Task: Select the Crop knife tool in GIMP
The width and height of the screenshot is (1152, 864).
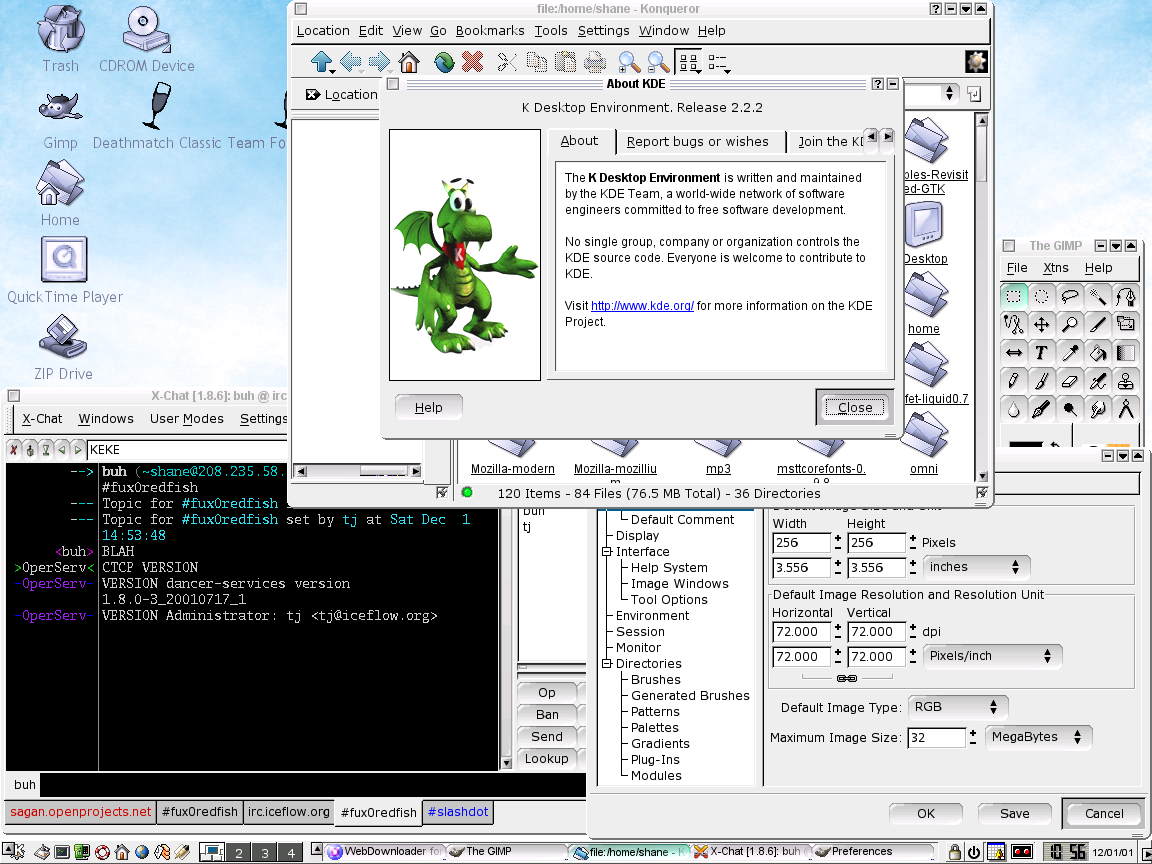Action: (x=1098, y=325)
